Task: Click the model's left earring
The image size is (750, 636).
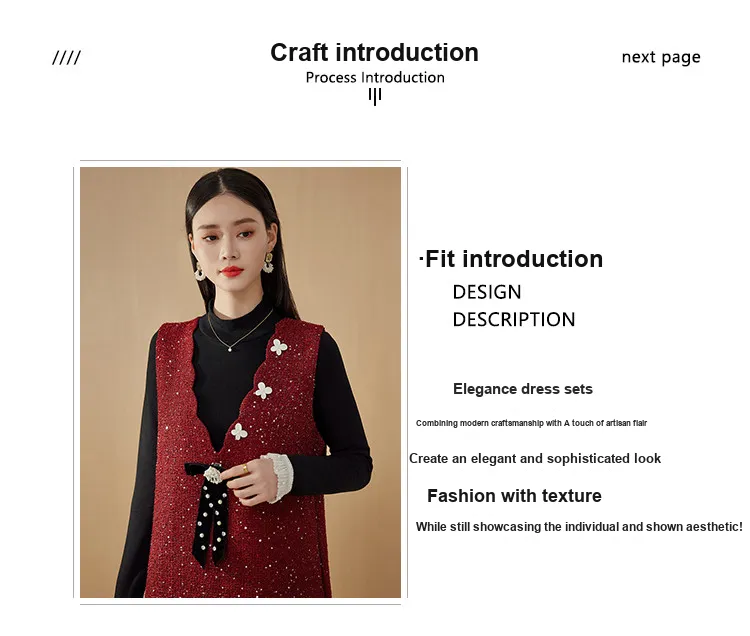Action: (x=268, y=263)
